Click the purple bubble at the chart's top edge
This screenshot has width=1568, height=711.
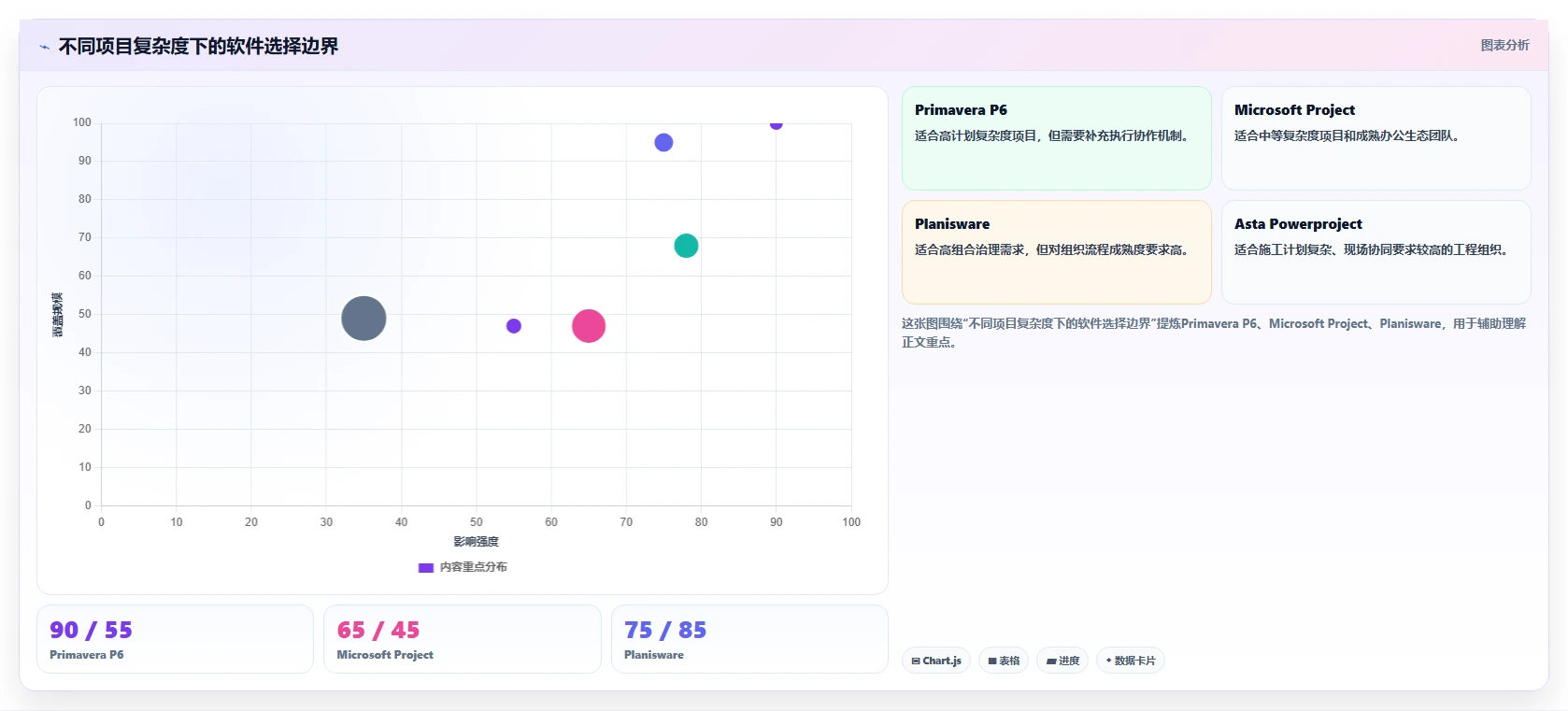pos(776,123)
